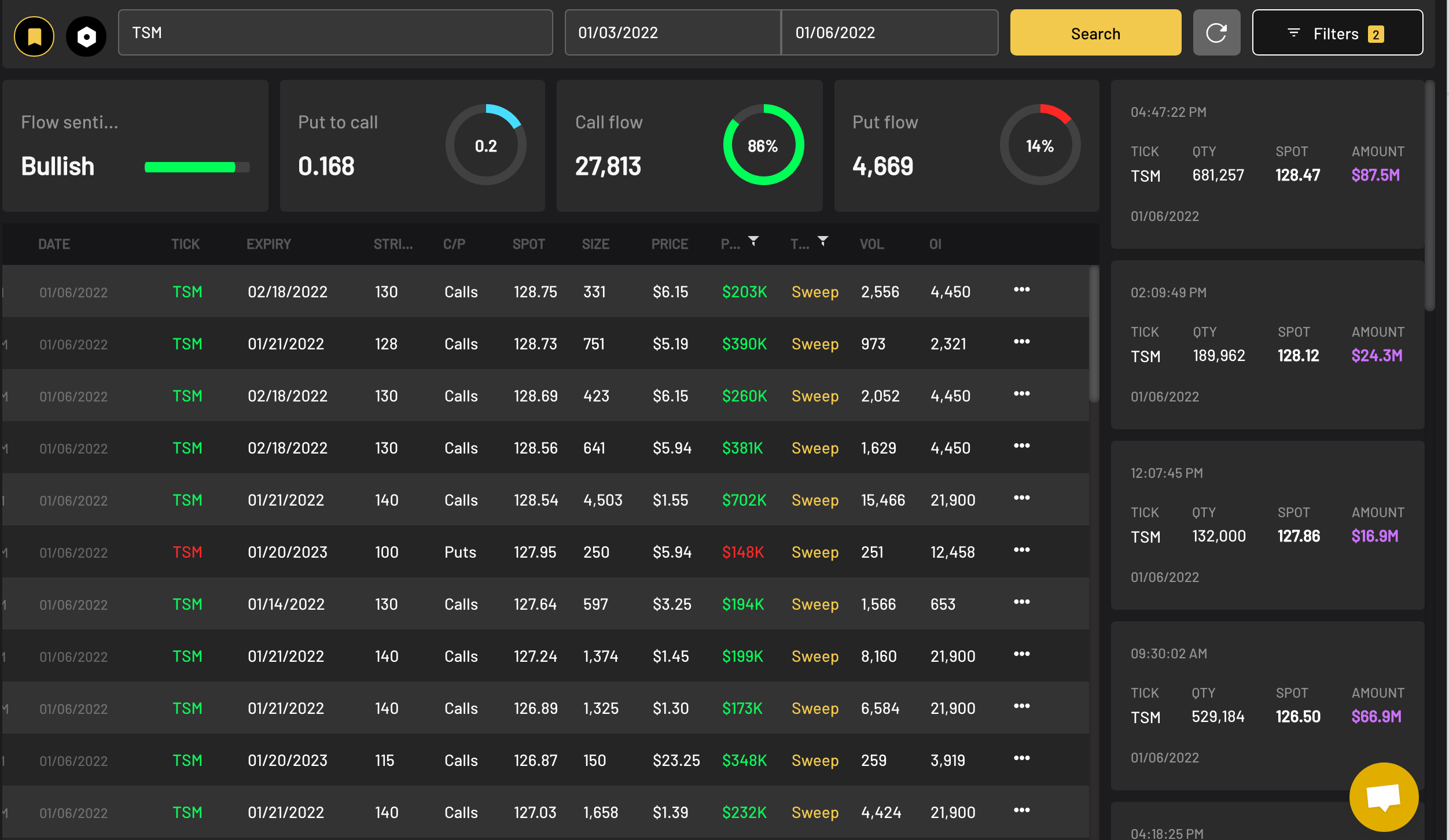Open the Filters panel
The image size is (1449, 840).
click(x=1337, y=33)
